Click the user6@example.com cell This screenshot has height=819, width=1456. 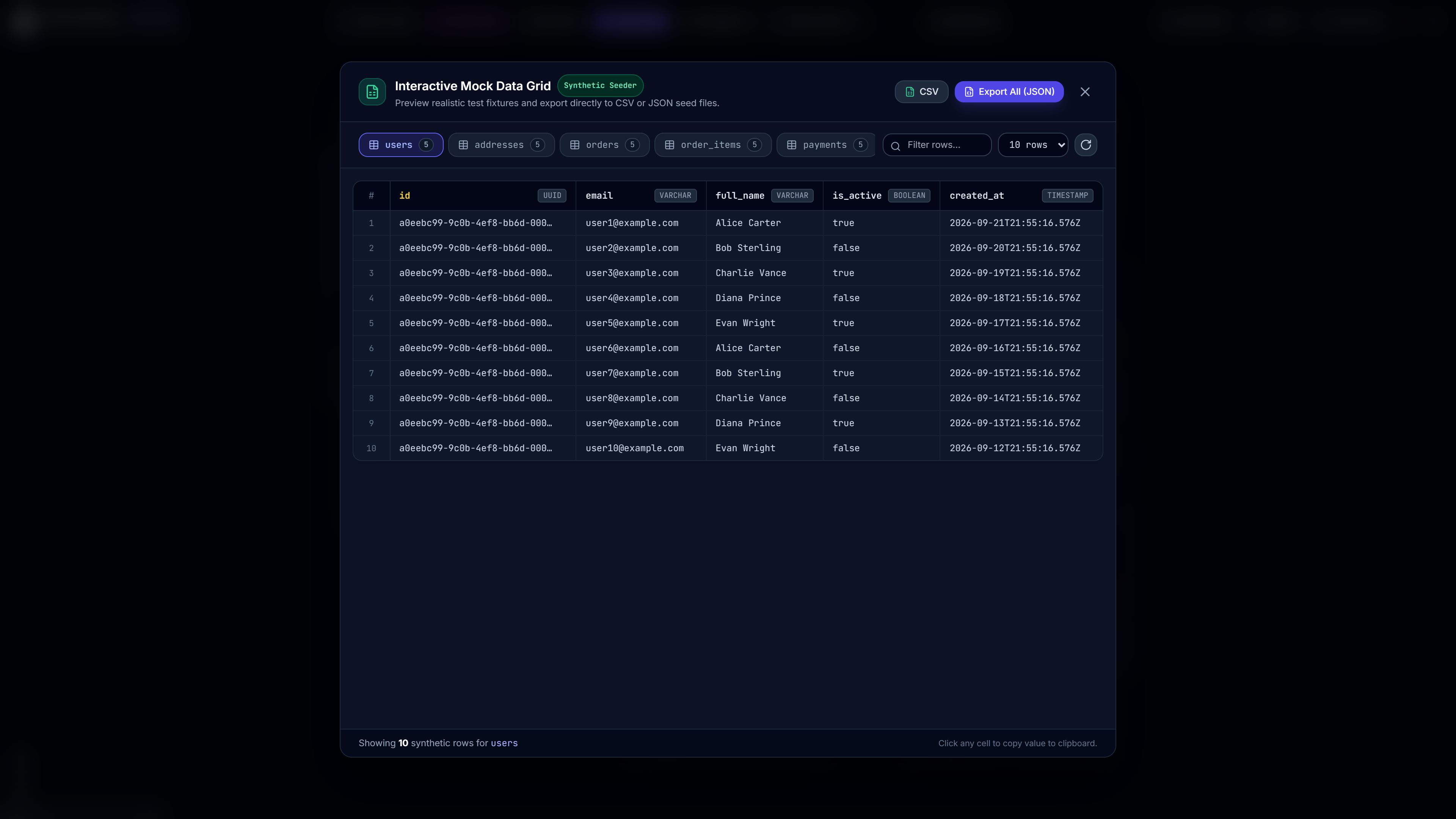[x=641, y=348]
